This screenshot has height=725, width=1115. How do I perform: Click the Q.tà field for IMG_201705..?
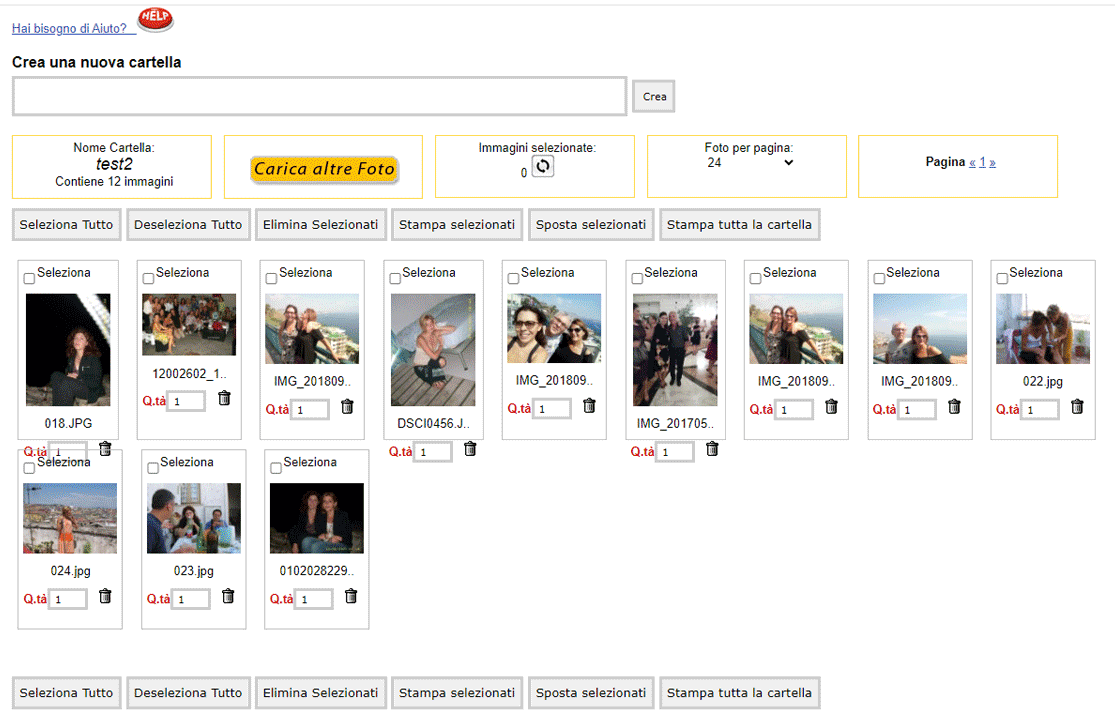(x=674, y=452)
